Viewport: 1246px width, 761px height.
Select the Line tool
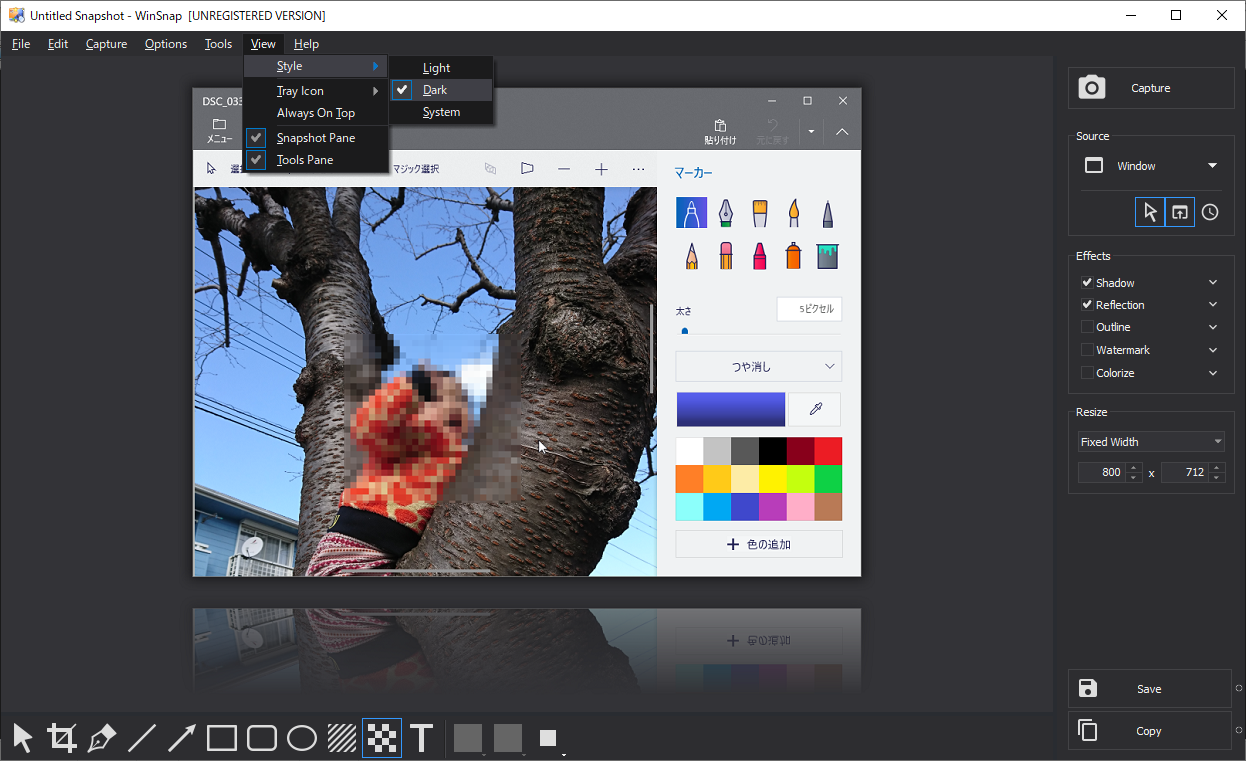pos(142,739)
